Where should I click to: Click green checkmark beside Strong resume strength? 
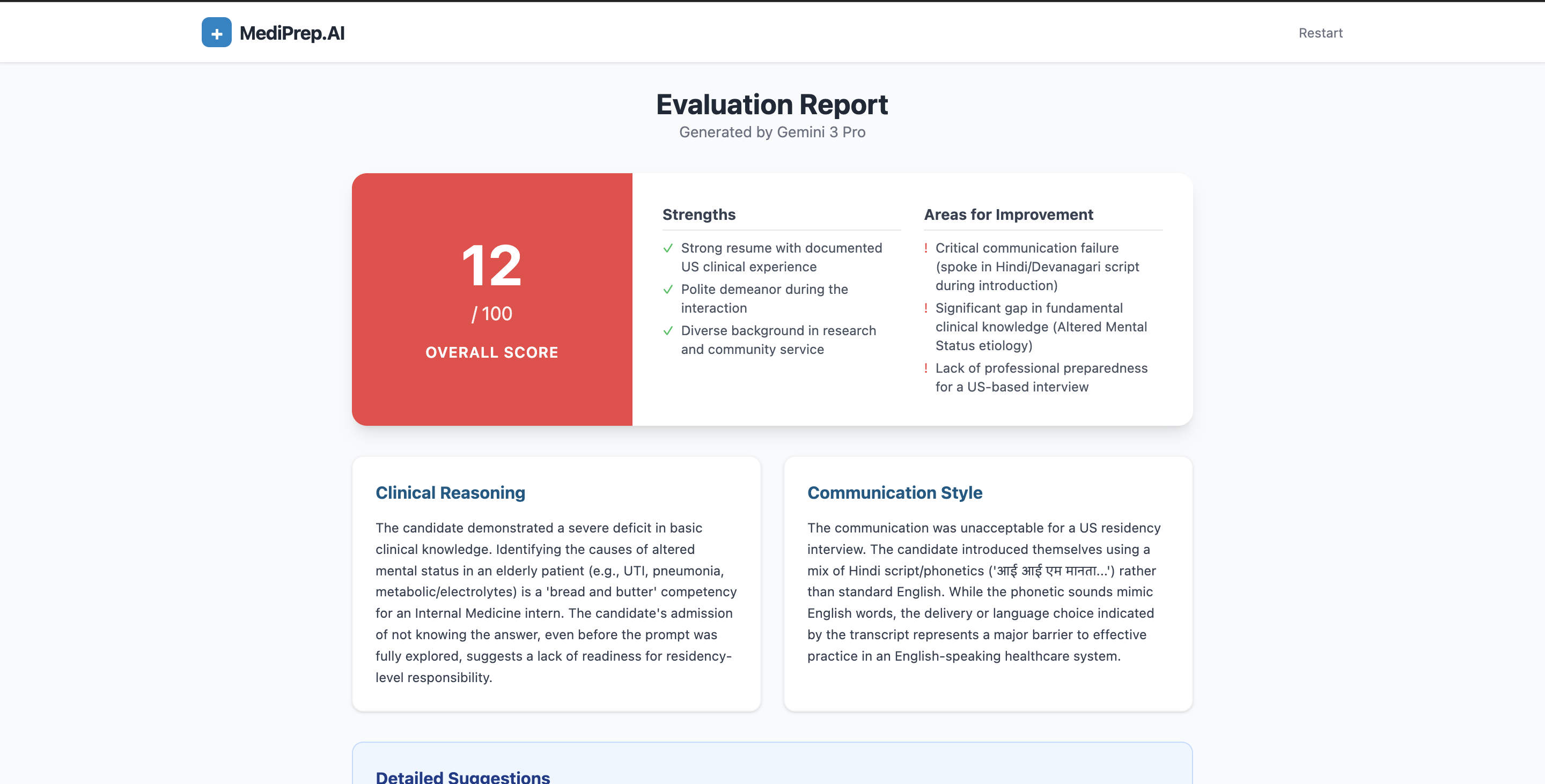click(667, 248)
